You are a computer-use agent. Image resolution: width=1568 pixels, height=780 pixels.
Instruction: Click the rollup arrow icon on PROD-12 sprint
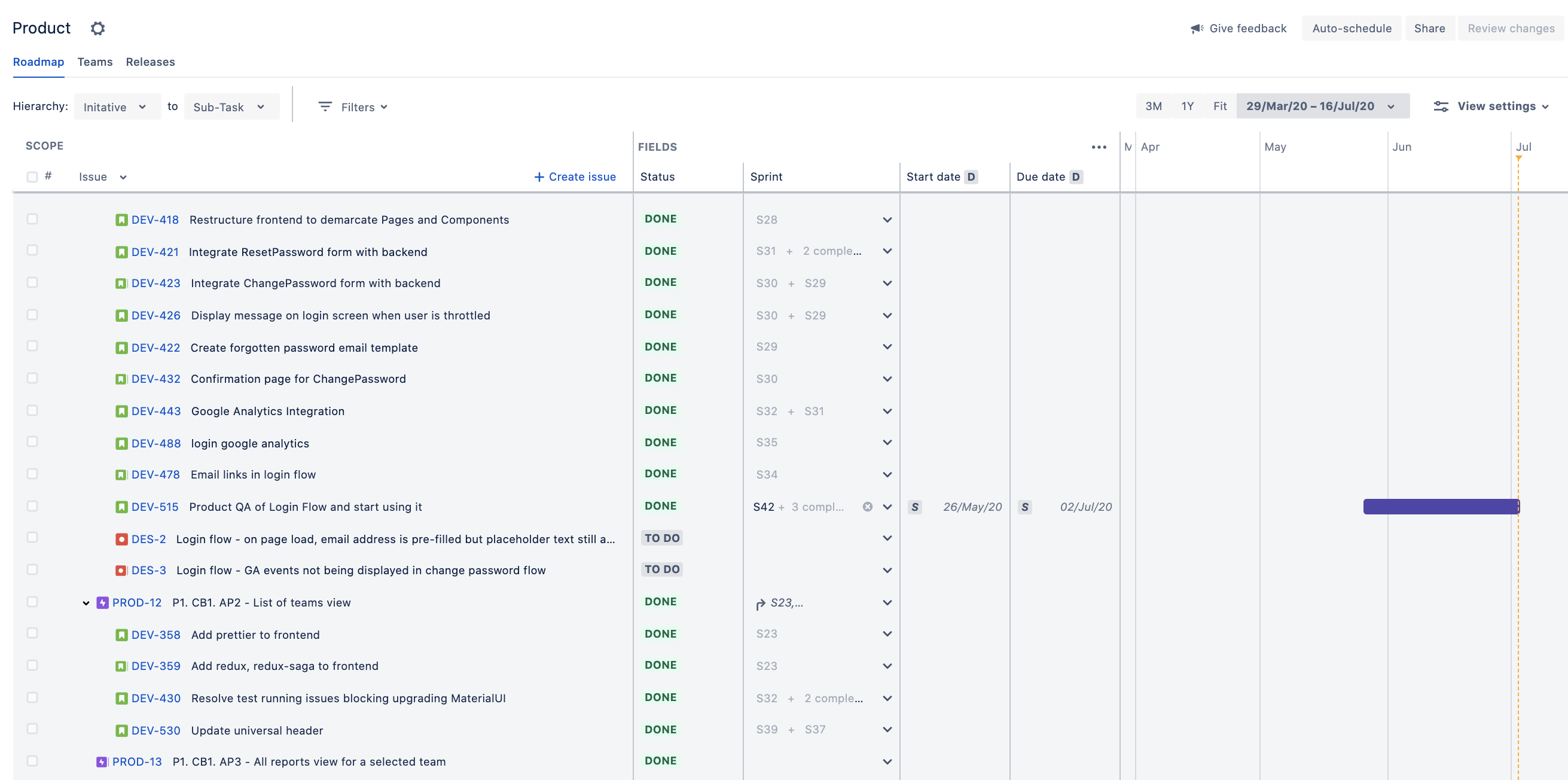[760, 604]
